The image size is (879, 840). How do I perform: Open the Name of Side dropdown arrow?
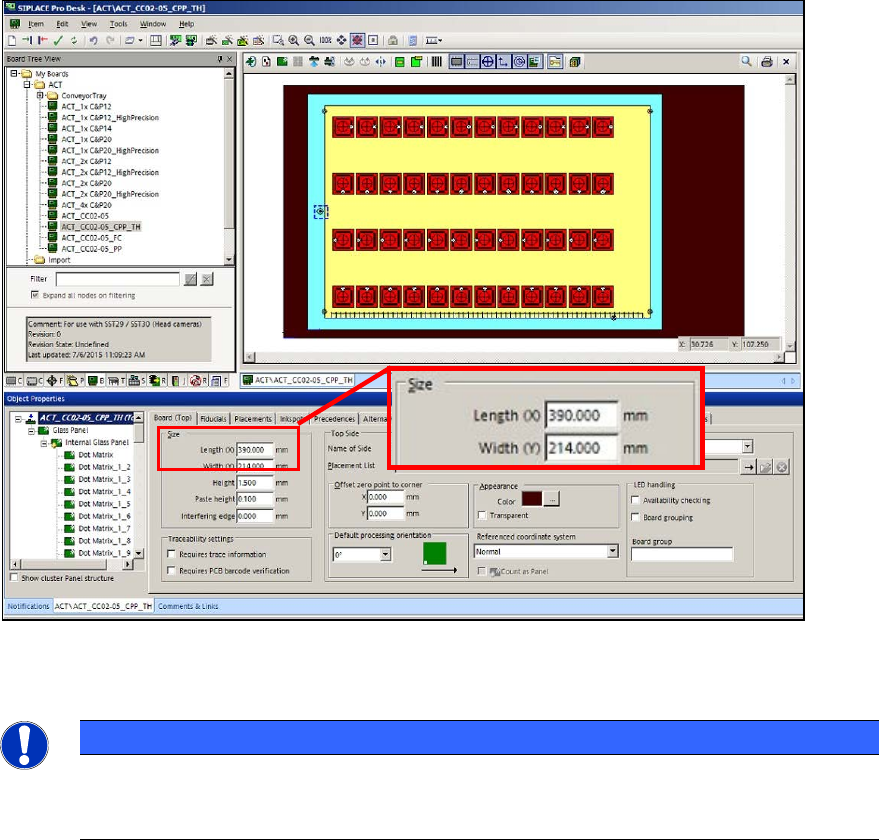[747, 446]
